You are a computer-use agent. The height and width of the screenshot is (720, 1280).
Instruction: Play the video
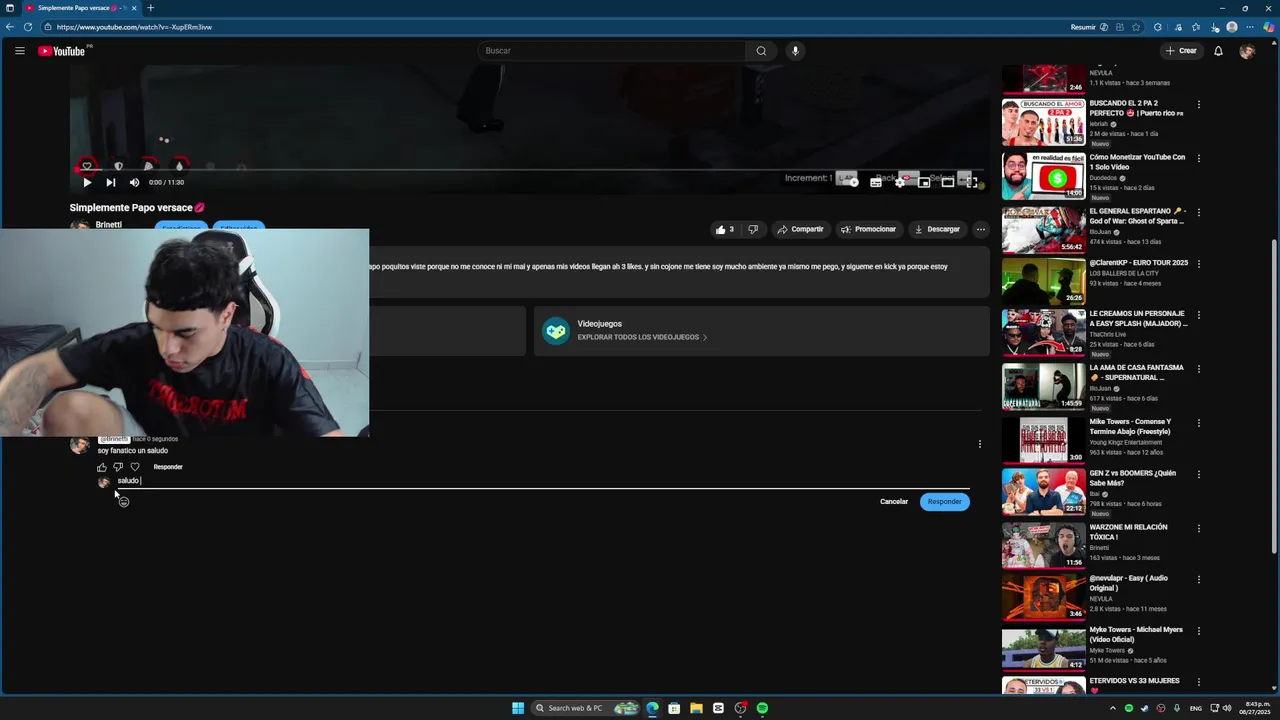point(87,182)
